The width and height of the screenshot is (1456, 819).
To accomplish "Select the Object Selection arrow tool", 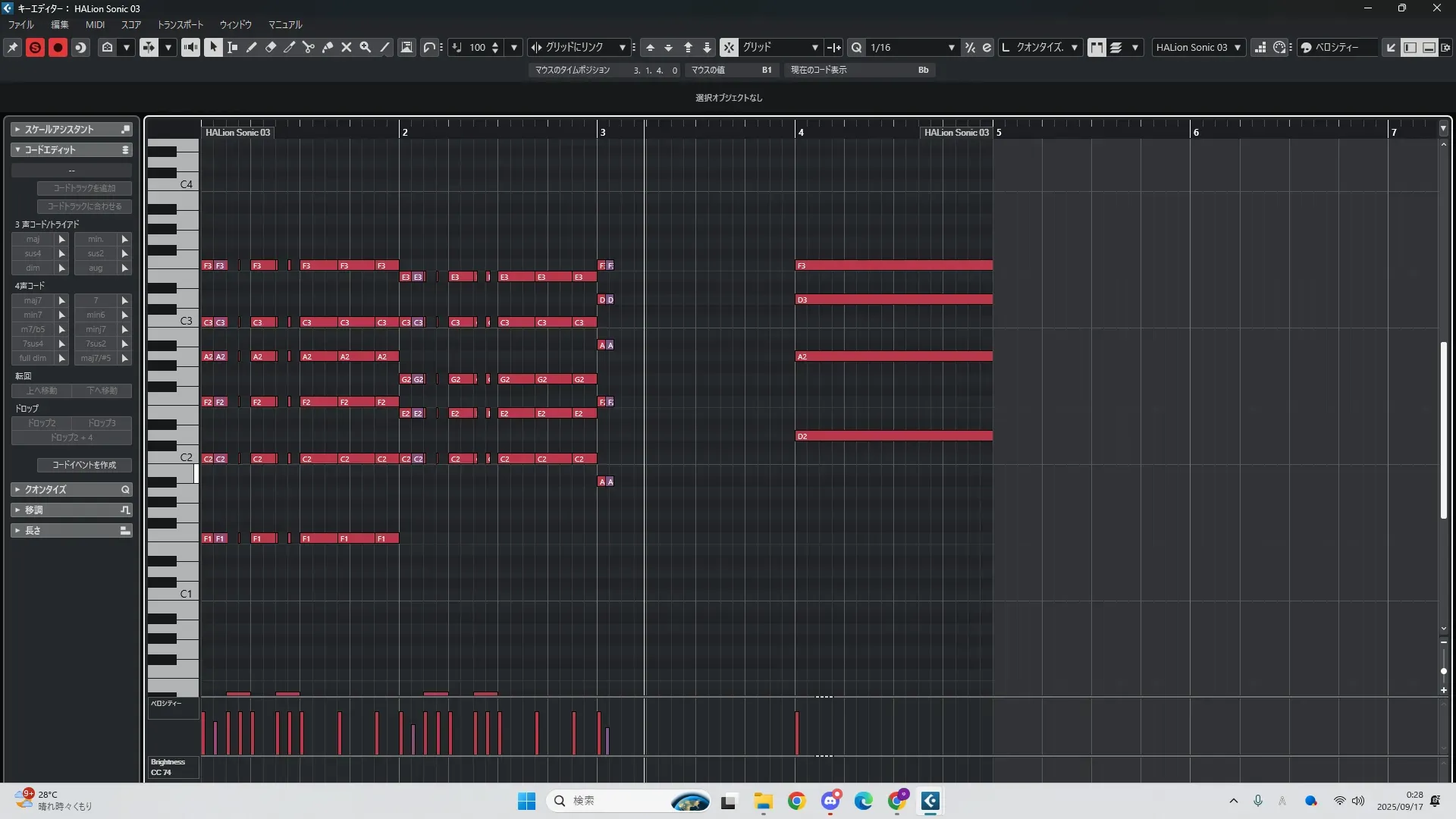I will pyautogui.click(x=213, y=48).
